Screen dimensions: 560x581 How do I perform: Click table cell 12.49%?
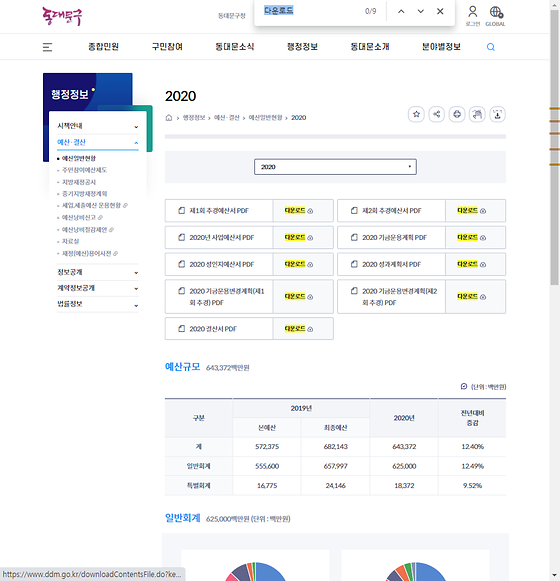point(472,466)
